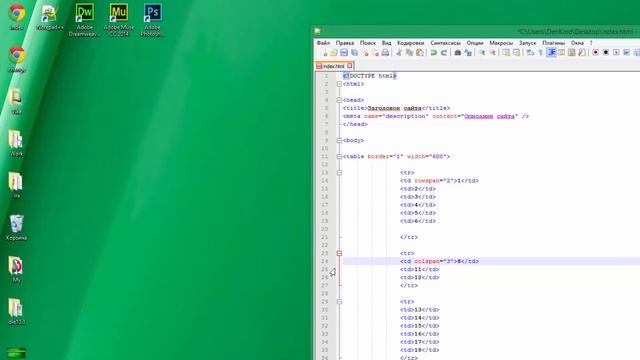Click the Close All toolbar icon
The image size is (640, 360).
375,53
